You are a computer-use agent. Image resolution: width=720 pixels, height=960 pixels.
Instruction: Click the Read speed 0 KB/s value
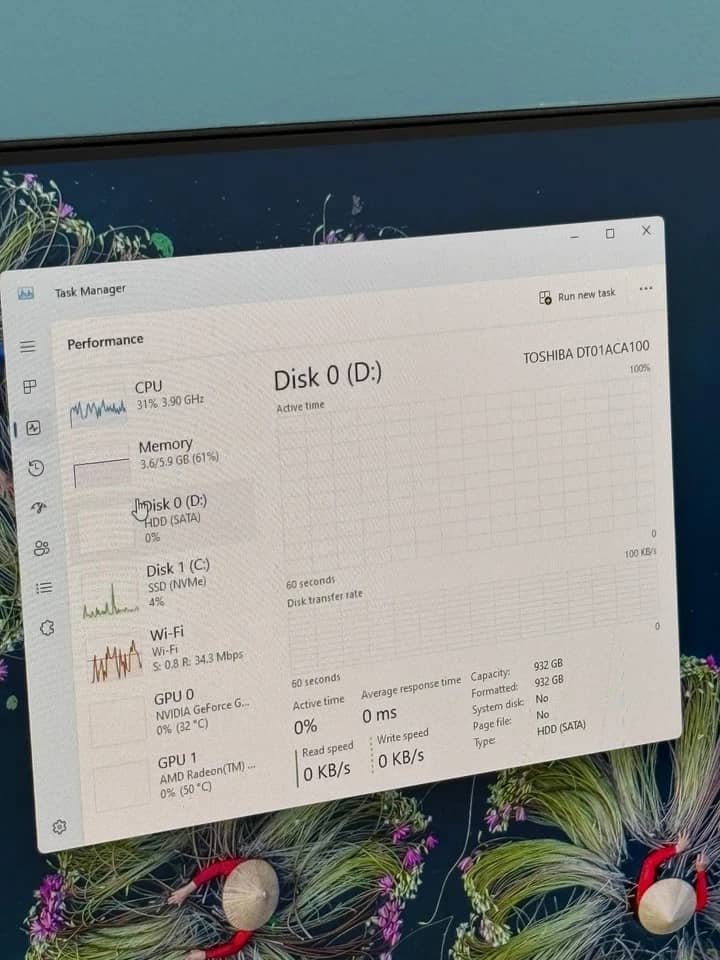pyautogui.click(x=327, y=770)
